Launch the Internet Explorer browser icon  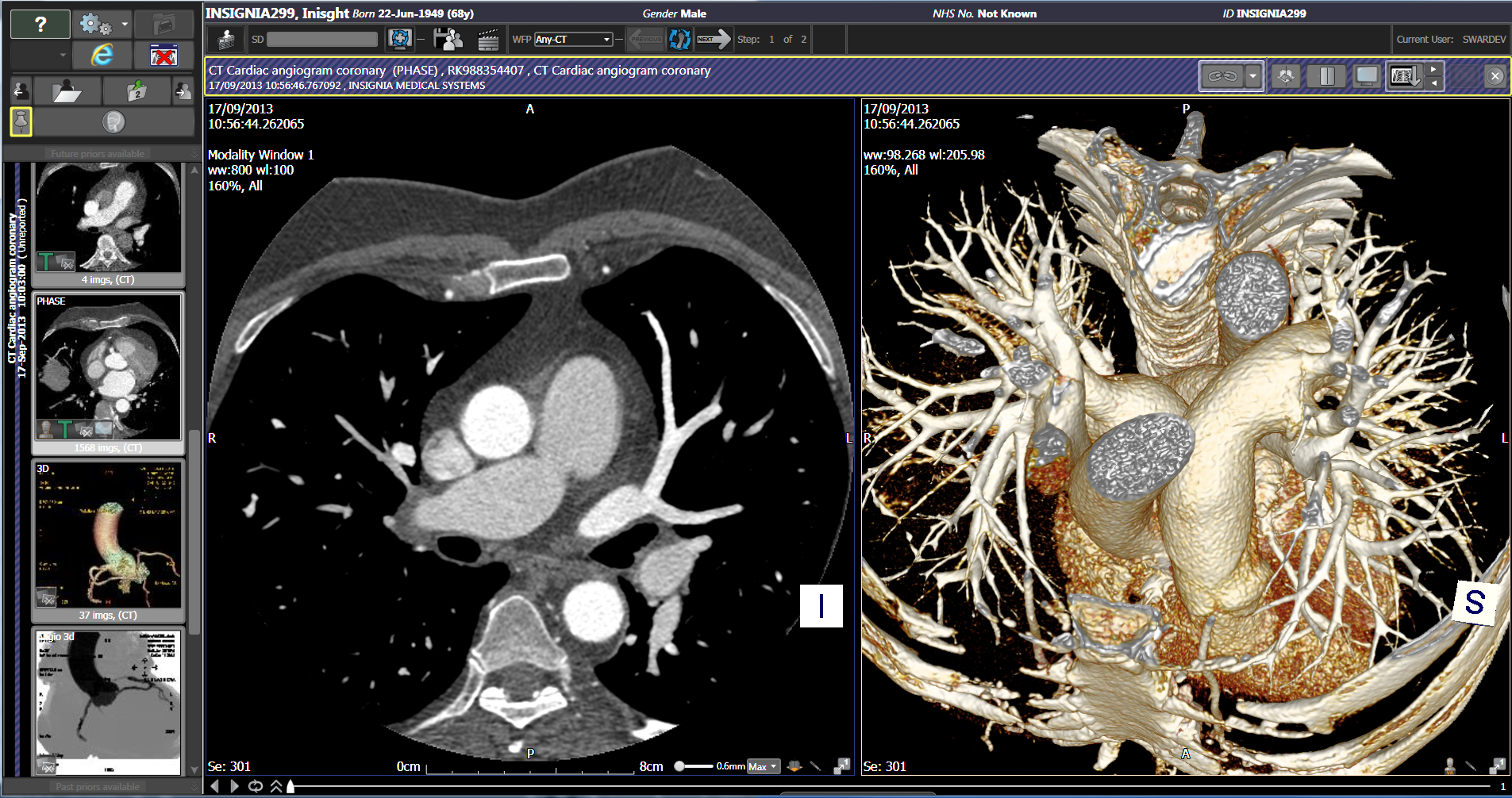click(102, 55)
